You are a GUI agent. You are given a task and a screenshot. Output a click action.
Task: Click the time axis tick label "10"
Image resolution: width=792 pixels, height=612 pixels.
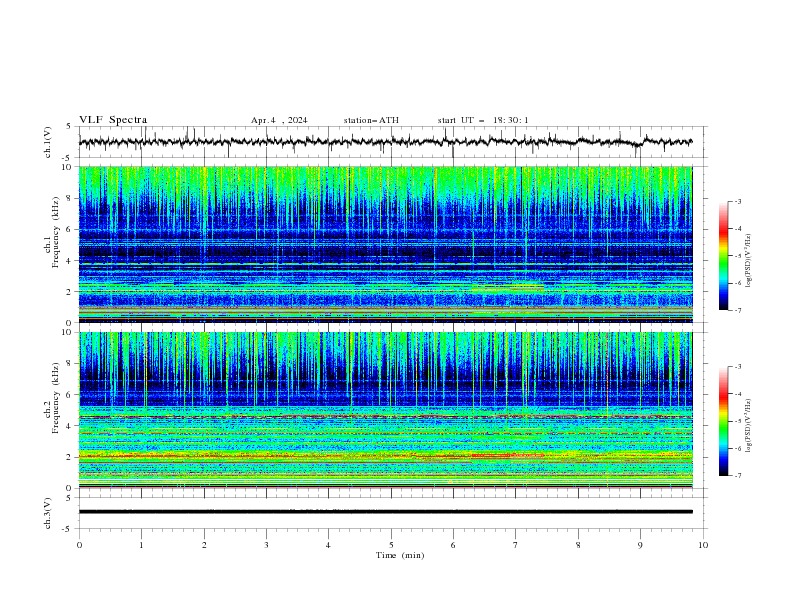click(703, 545)
